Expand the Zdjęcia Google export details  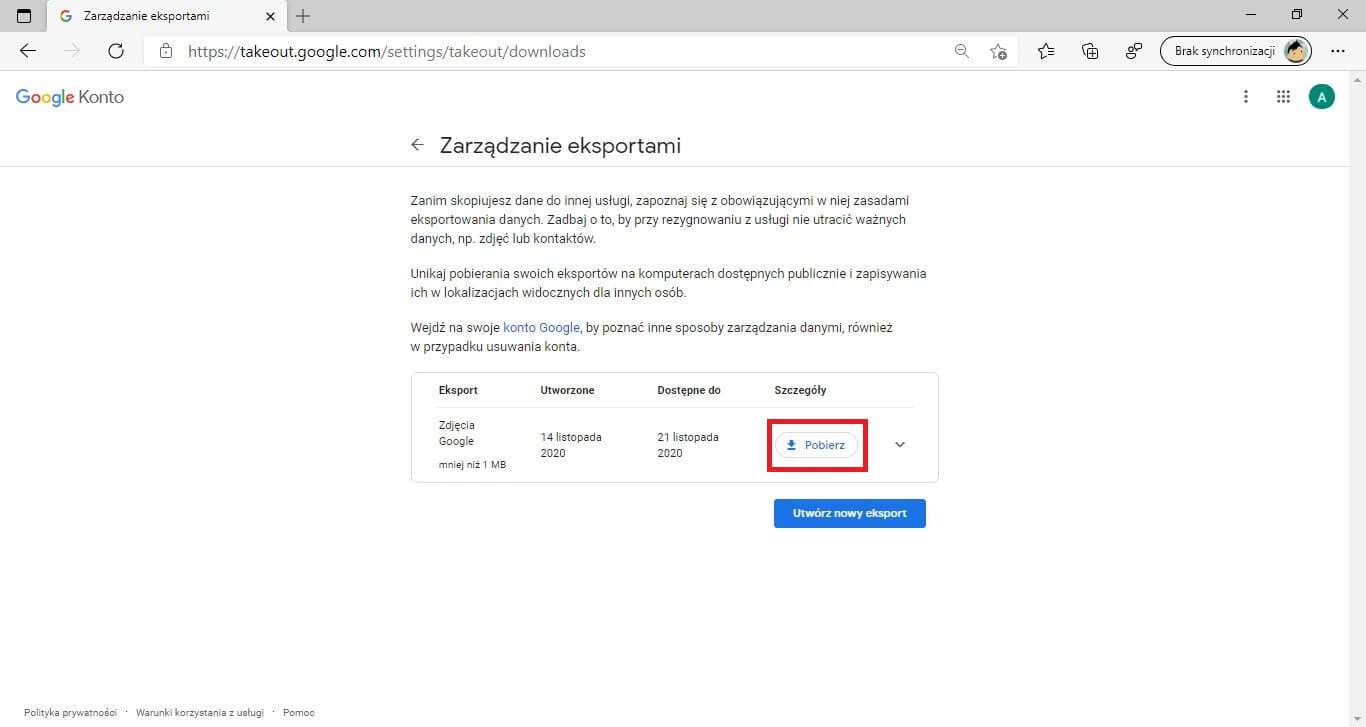(899, 445)
